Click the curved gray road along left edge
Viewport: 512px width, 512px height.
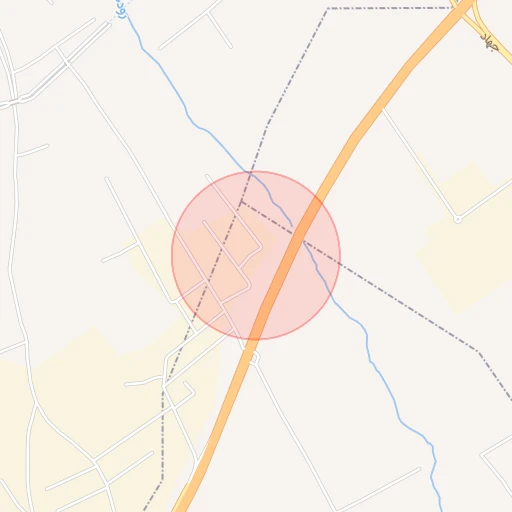tap(15, 233)
